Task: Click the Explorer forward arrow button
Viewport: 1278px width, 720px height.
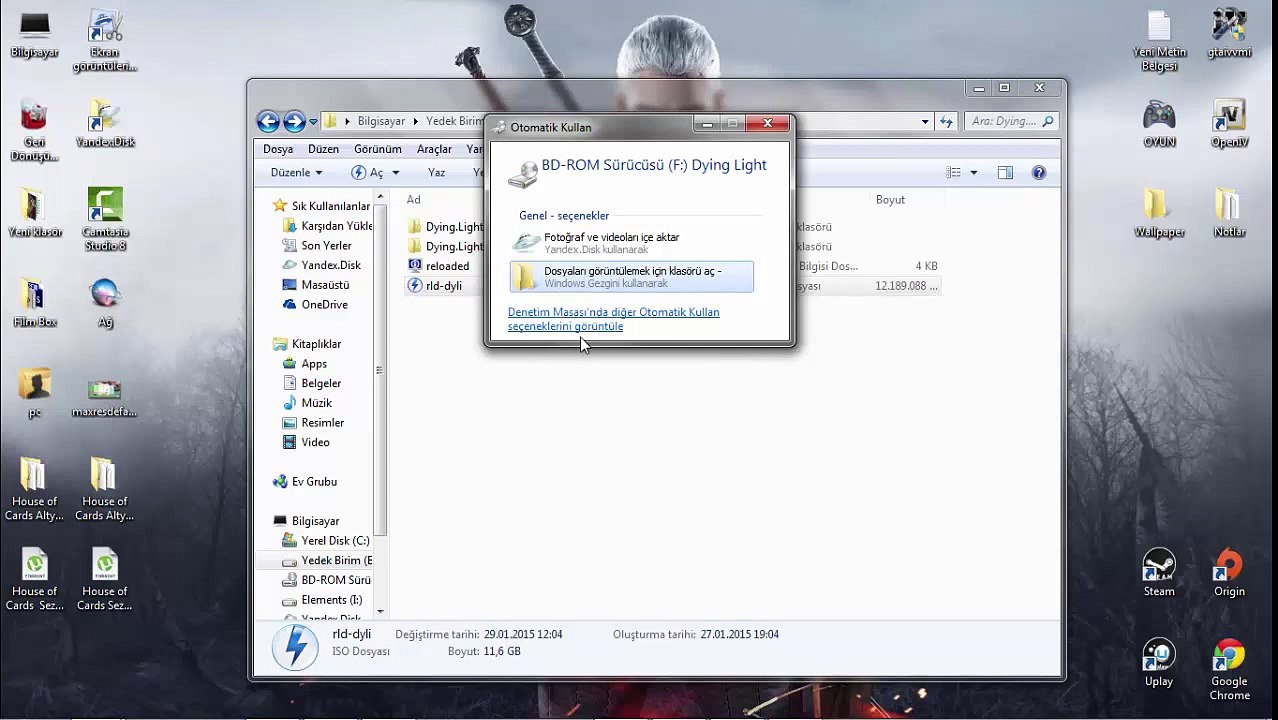Action: [294, 122]
